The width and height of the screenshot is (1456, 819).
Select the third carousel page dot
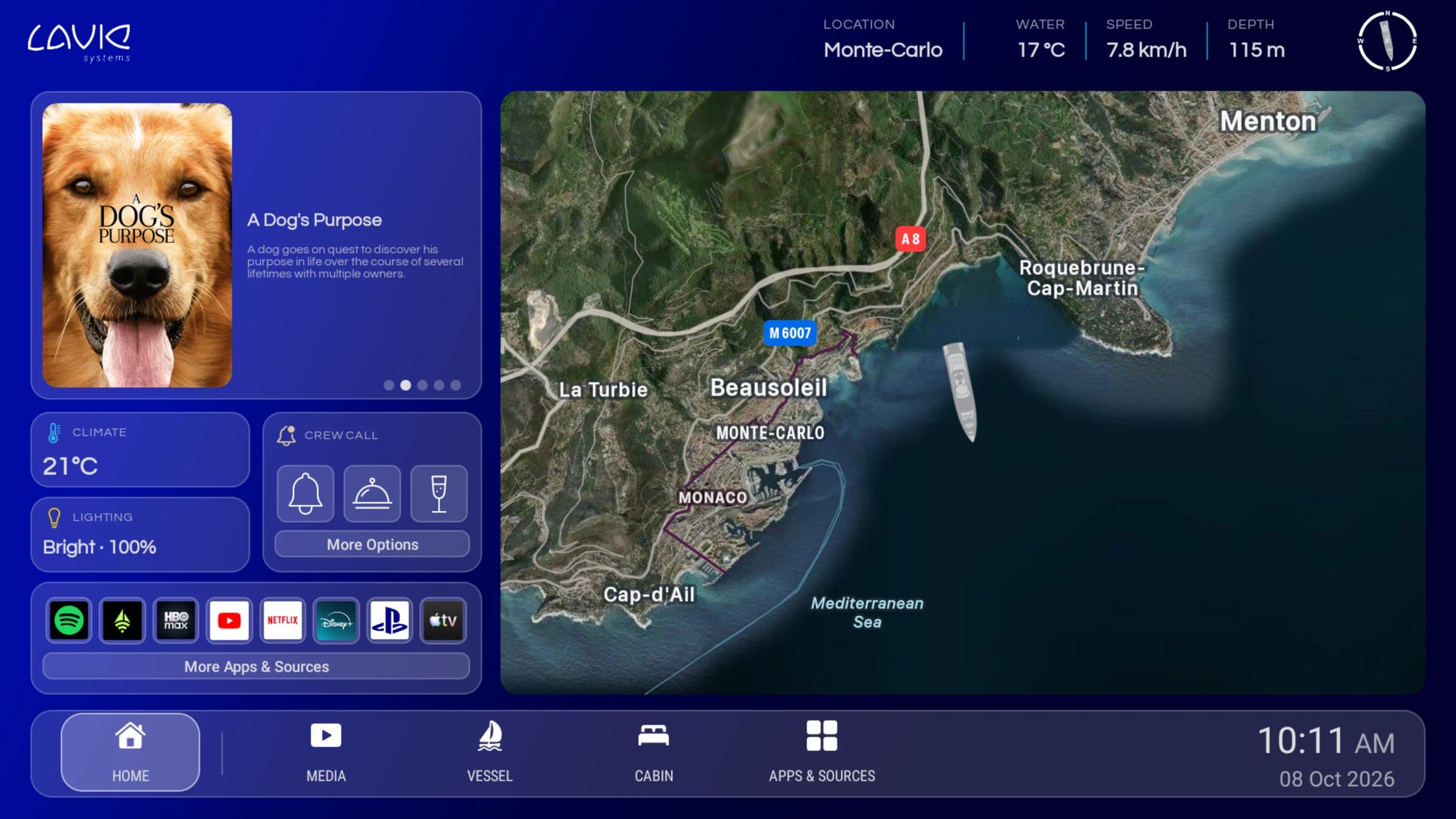pyautogui.click(x=422, y=385)
